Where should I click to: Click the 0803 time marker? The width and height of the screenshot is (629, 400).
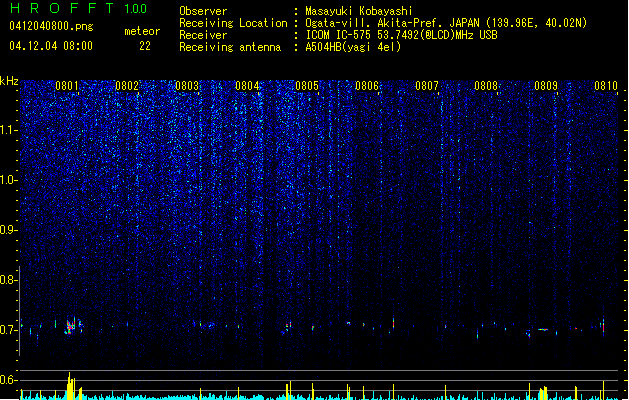click(x=187, y=86)
